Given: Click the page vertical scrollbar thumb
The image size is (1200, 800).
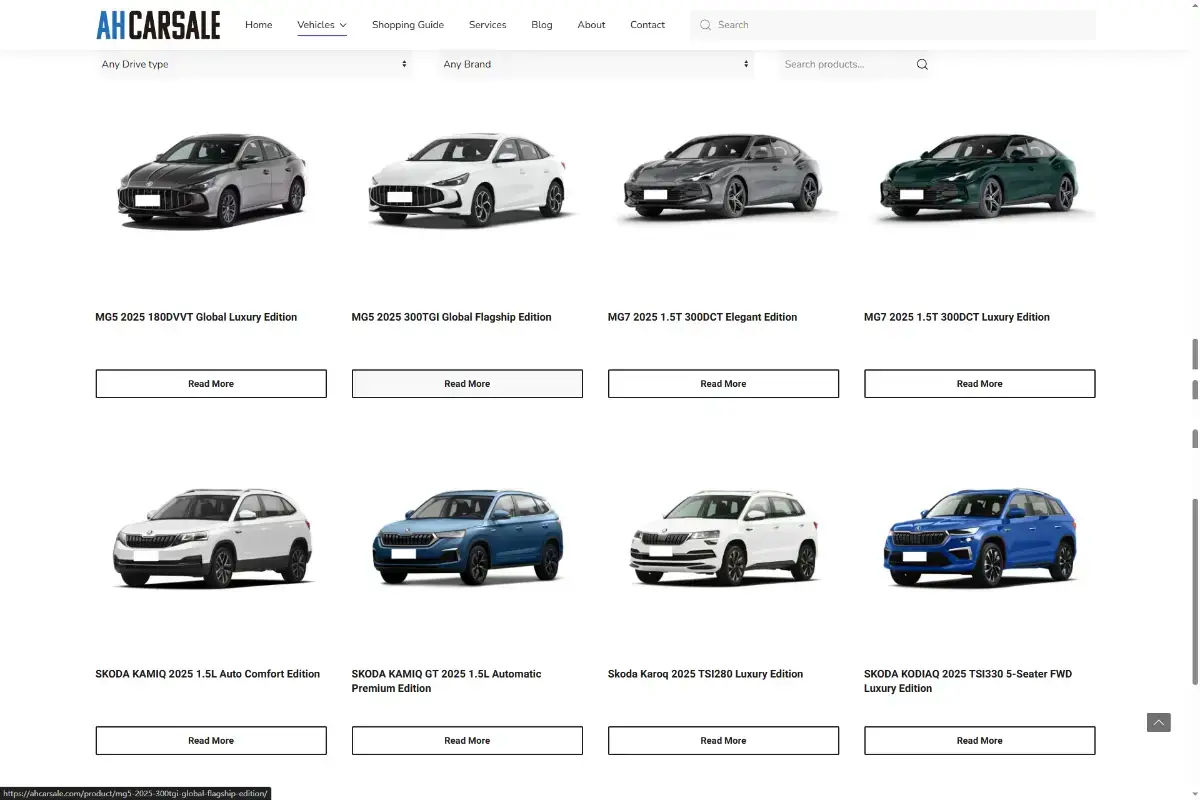Looking at the screenshot, I should pos(1195,592).
